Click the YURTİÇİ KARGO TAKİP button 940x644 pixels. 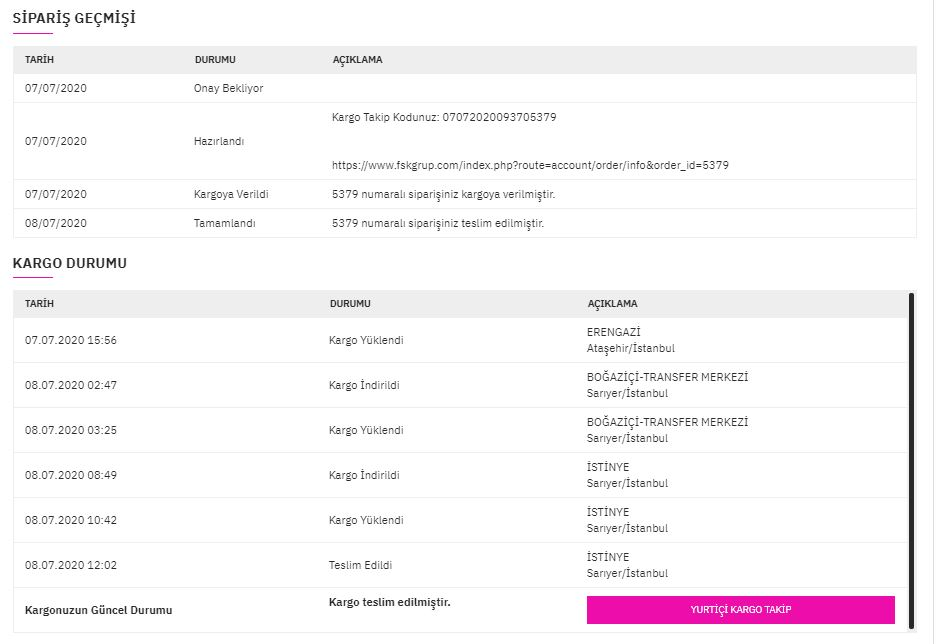coord(740,610)
